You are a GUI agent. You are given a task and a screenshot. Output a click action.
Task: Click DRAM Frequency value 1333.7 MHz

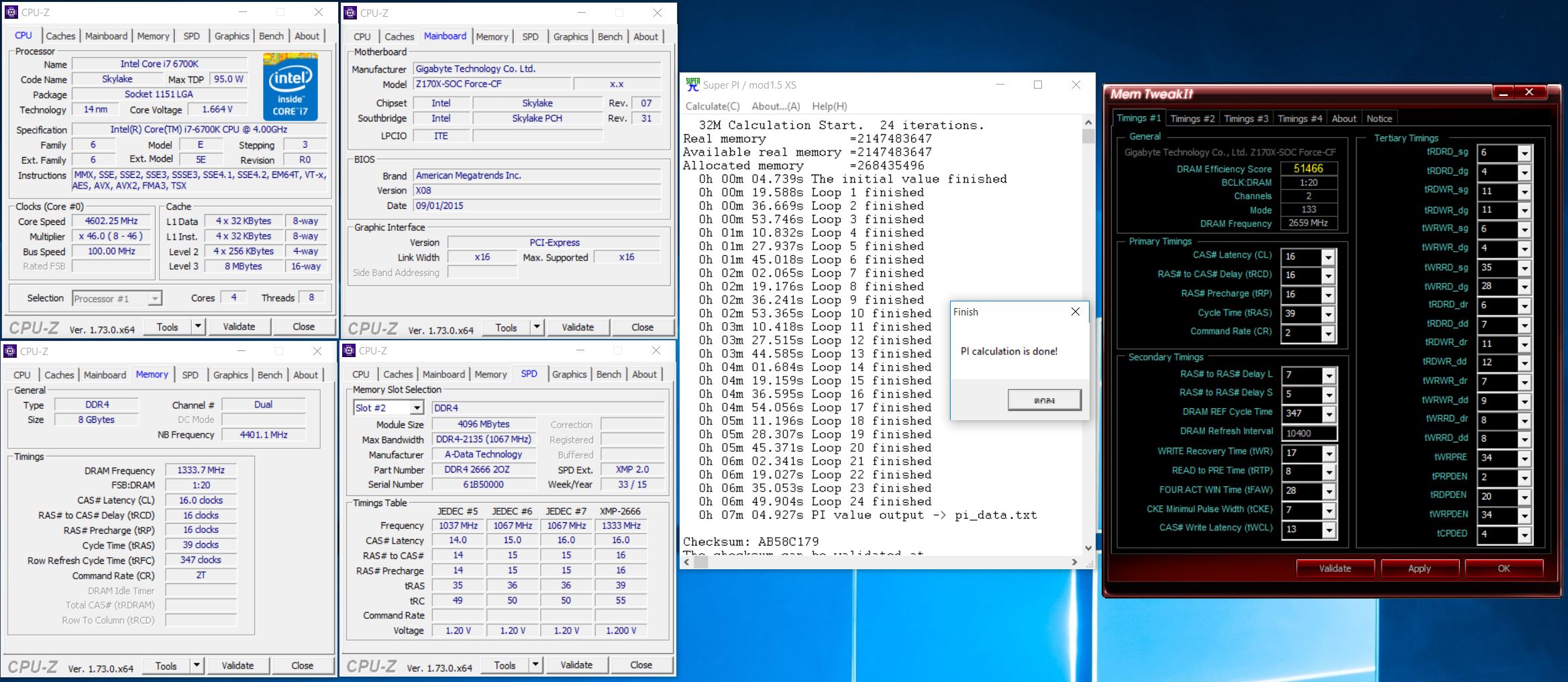201,470
